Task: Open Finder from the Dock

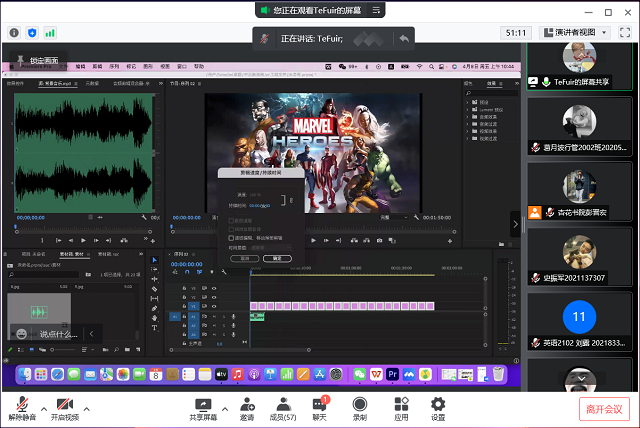Action: point(25,374)
